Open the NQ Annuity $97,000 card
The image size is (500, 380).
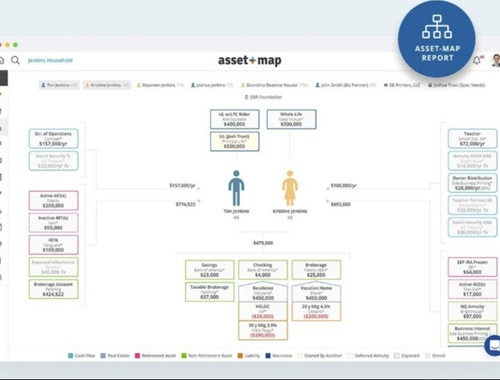[472, 311]
